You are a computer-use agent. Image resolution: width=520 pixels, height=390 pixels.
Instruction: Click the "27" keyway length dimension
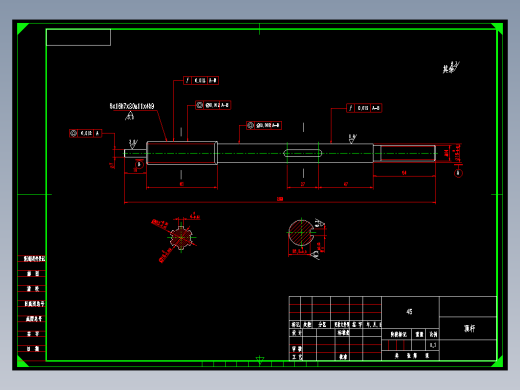[303, 184]
